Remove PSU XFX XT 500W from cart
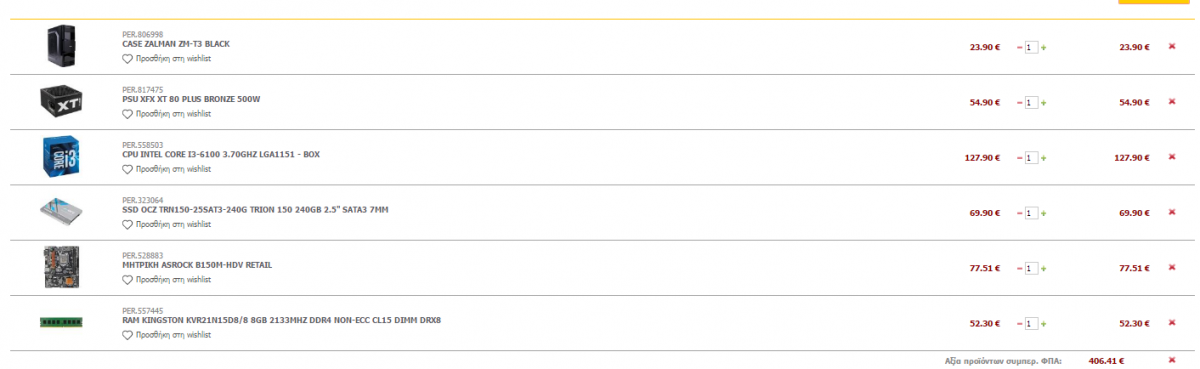 click(x=1172, y=102)
